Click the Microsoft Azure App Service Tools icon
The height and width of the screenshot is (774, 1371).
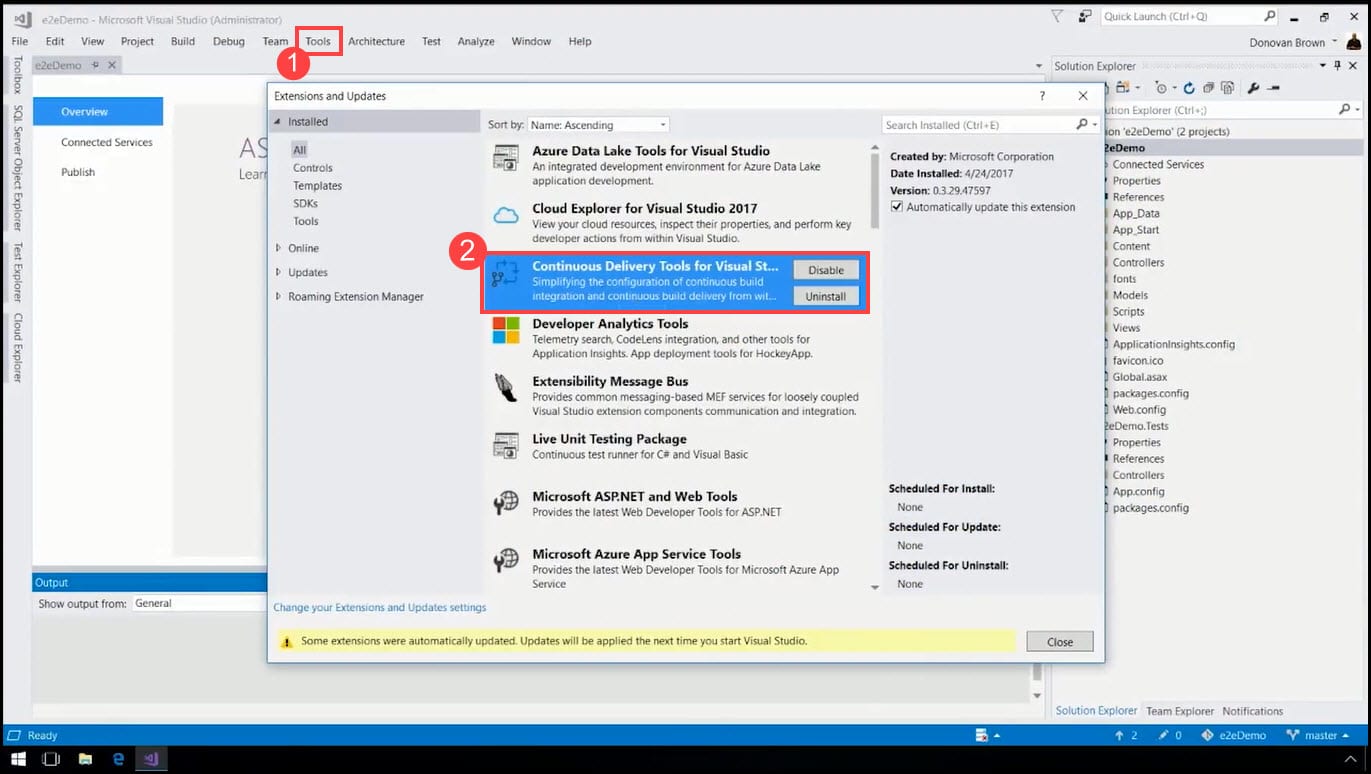point(506,561)
